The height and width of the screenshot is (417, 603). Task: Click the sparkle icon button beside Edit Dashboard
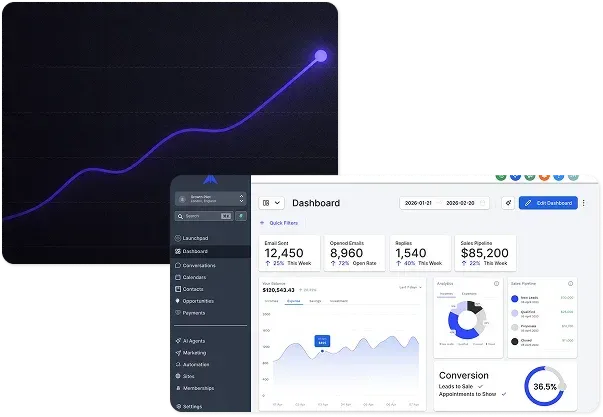tap(508, 203)
